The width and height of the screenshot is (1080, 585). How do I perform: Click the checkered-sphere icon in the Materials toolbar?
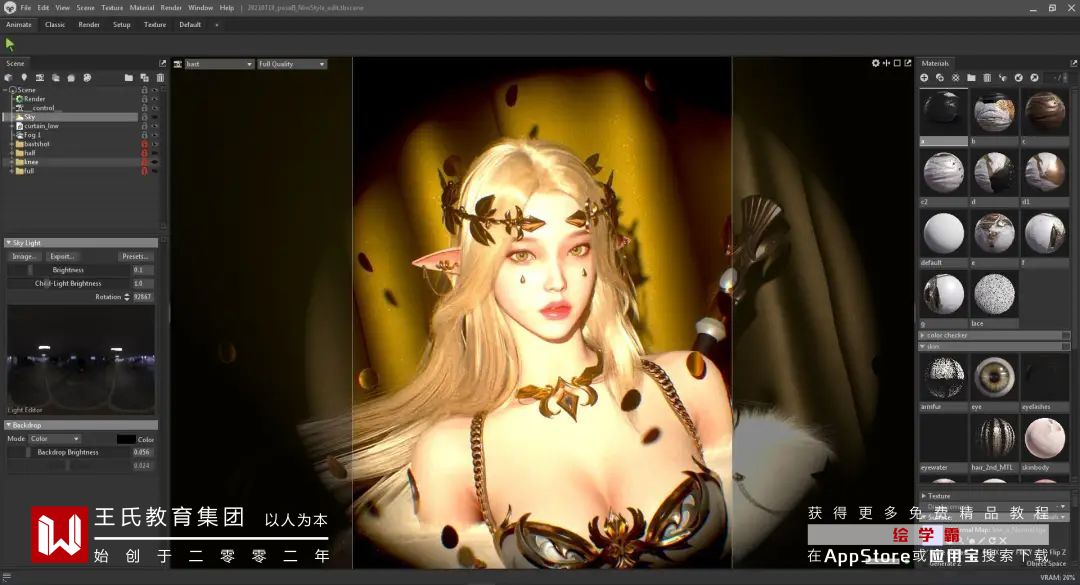coord(955,78)
